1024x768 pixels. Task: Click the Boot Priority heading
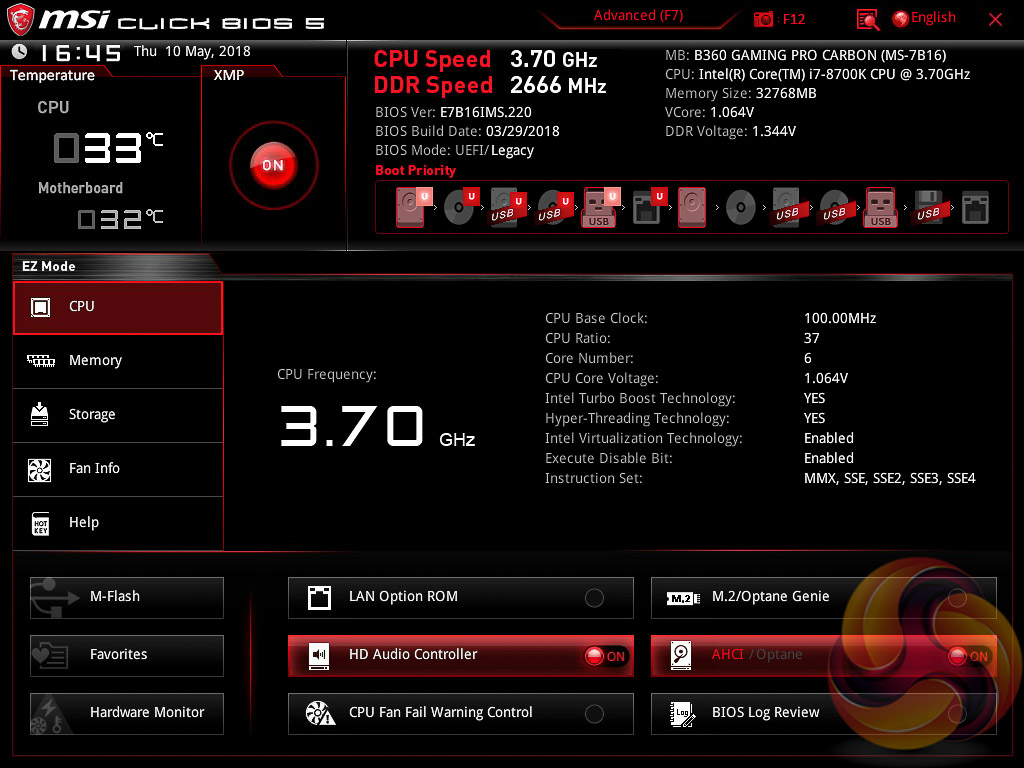(x=415, y=170)
